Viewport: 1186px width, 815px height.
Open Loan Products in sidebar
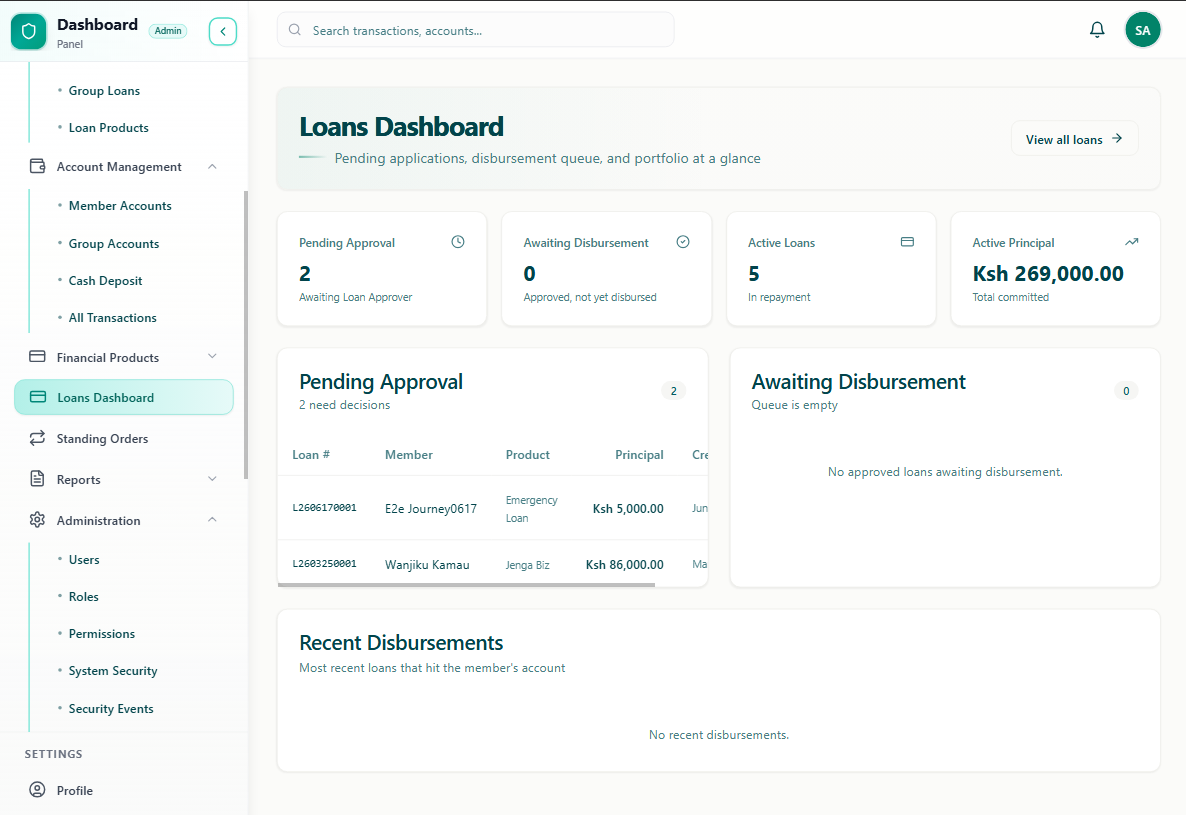[108, 128]
